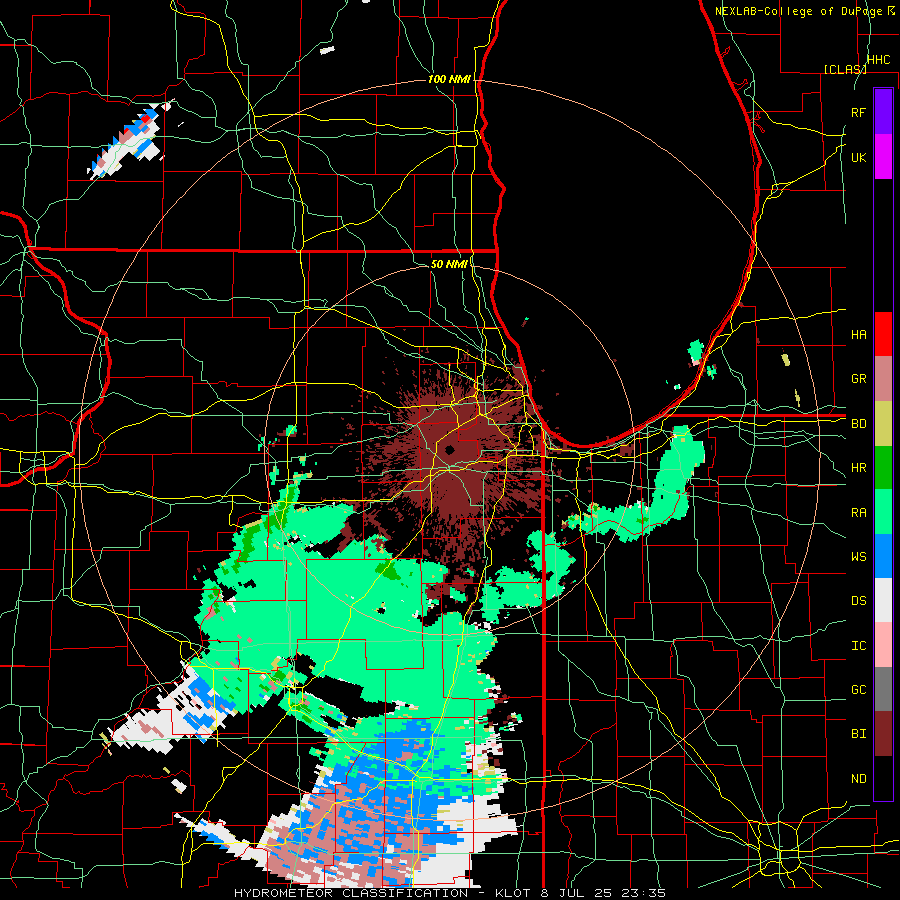The width and height of the screenshot is (900, 900).
Task: Click the red HA legend color swatch
Action: click(883, 334)
